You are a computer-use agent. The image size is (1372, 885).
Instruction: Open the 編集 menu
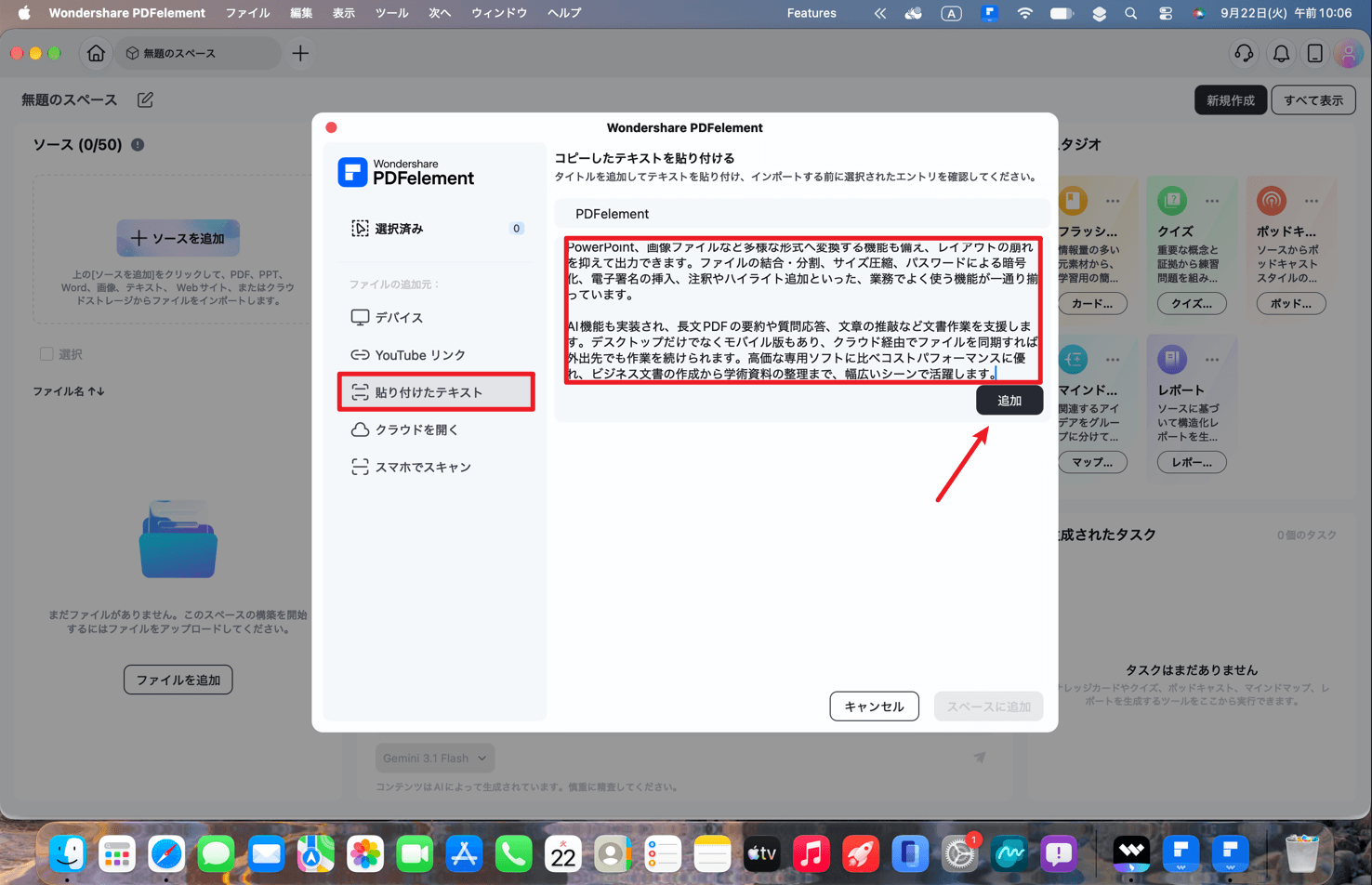click(301, 13)
